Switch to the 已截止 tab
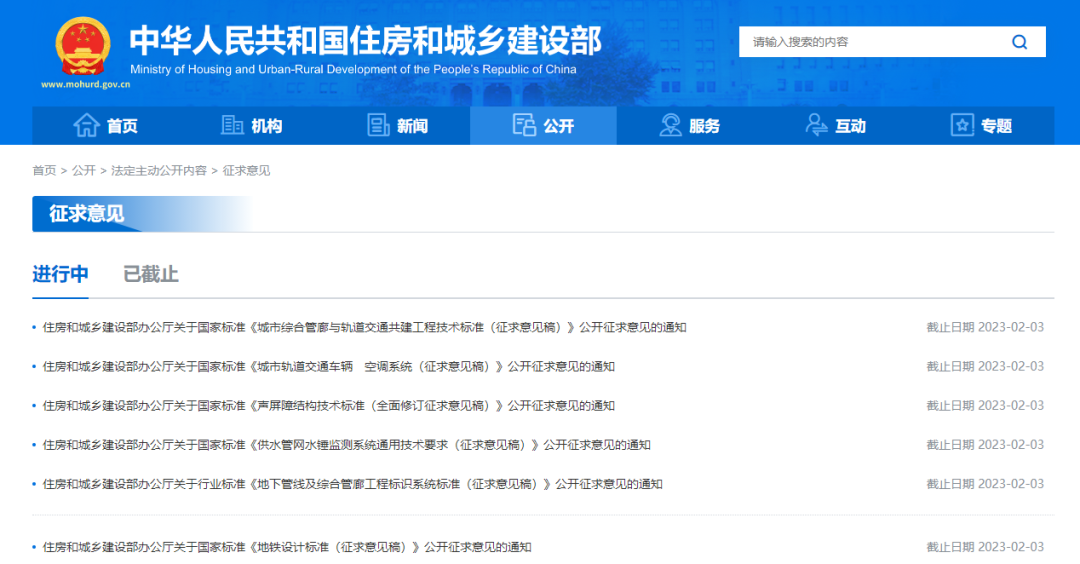The height and width of the screenshot is (564, 1080). click(x=151, y=274)
